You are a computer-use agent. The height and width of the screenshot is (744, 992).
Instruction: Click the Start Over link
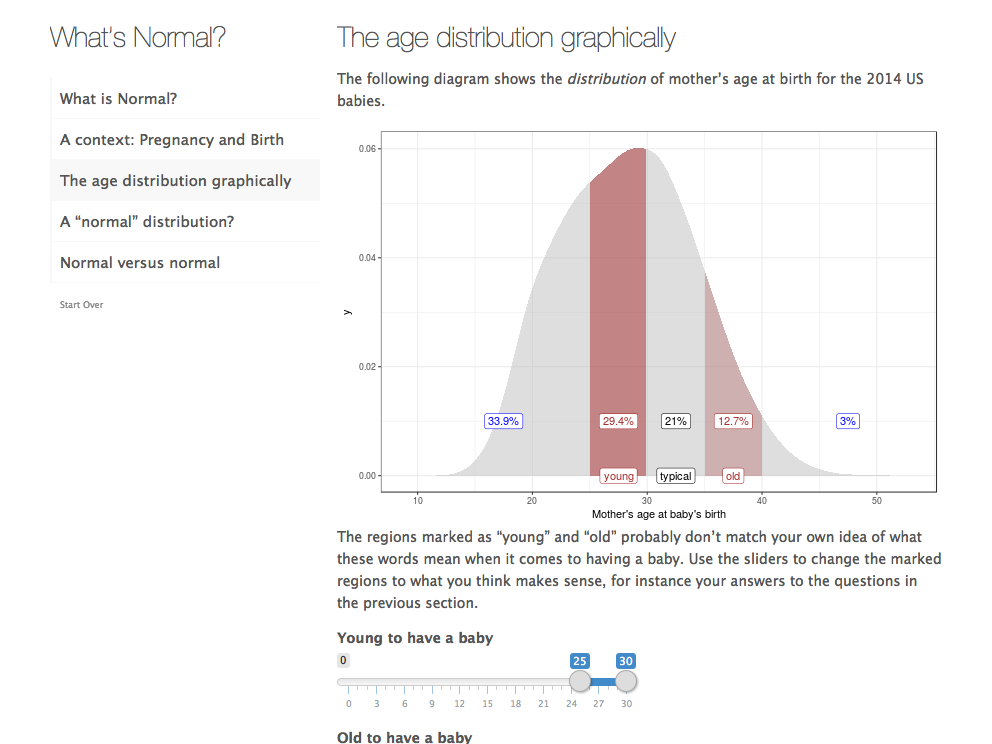81,305
